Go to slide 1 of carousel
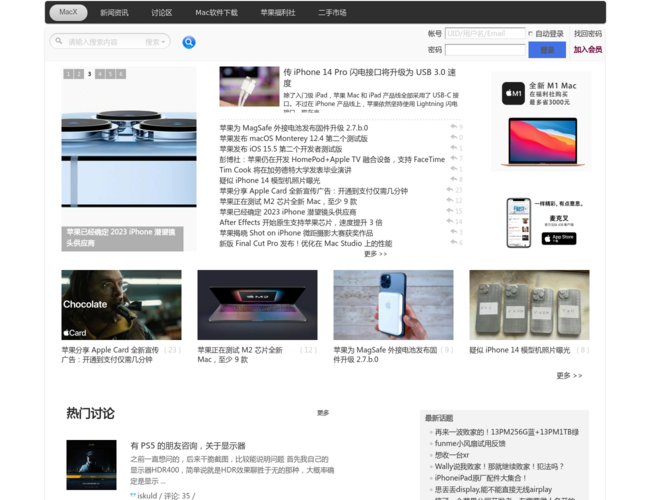 [x=68, y=74]
